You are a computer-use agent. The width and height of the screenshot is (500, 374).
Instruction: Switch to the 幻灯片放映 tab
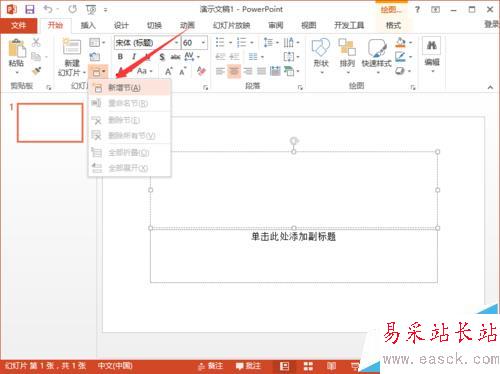tap(231, 25)
